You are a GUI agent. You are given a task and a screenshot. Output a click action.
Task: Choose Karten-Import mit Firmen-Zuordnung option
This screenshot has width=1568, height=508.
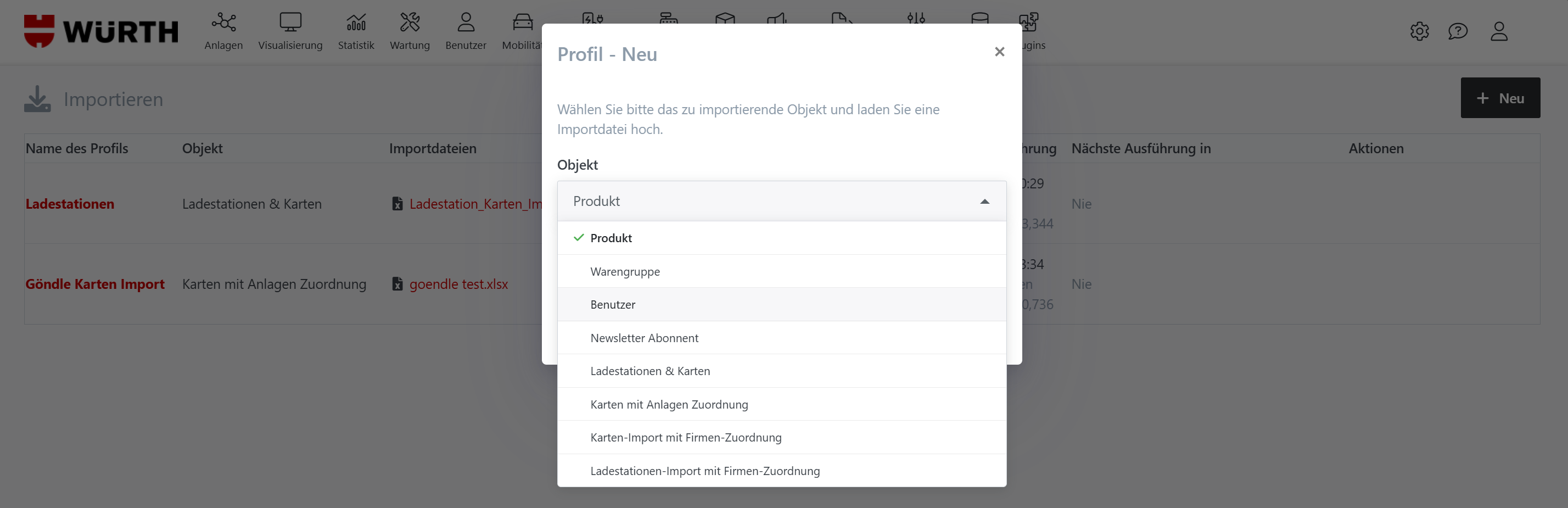point(685,437)
